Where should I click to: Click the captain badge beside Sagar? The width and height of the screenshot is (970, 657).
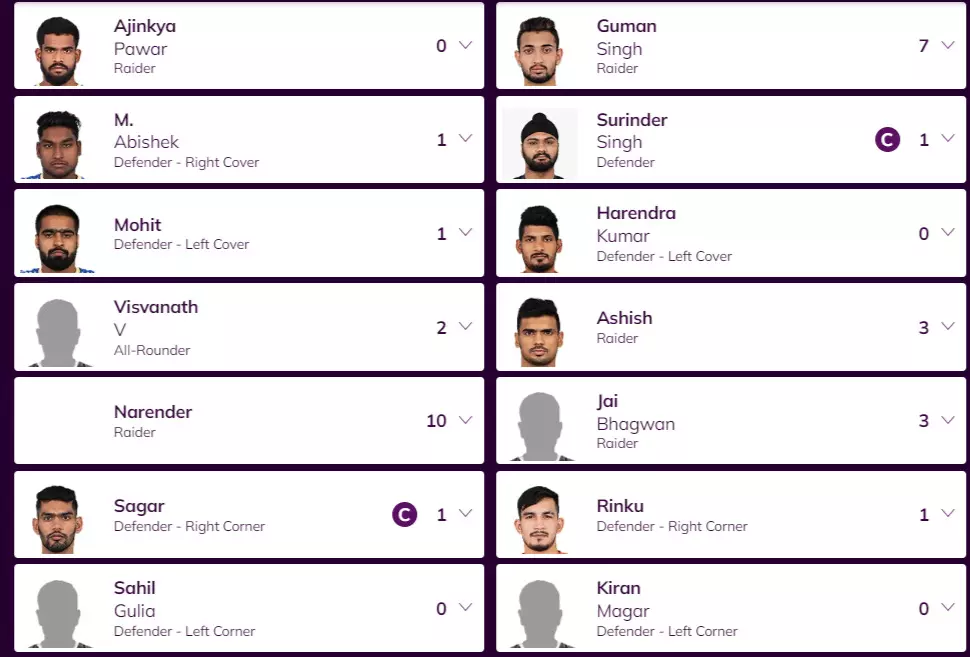point(404,515)
